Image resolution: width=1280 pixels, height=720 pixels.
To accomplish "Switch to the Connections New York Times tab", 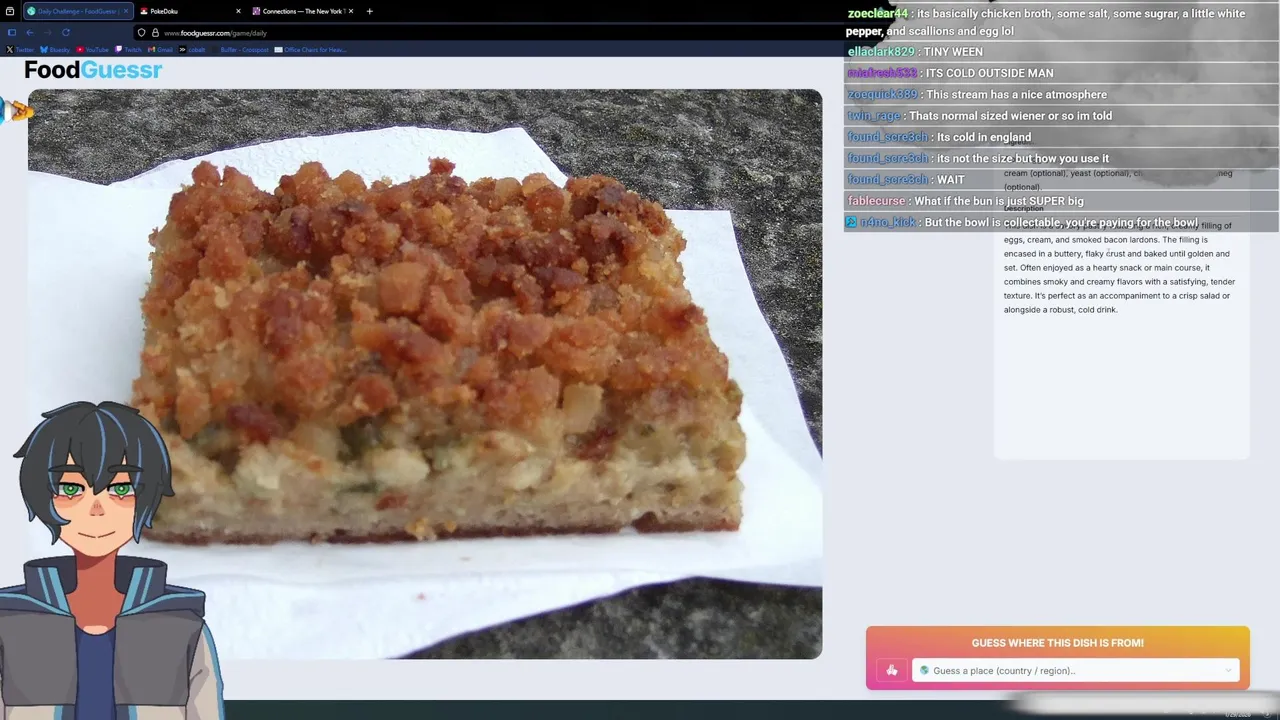I will (x=302, y=11).
